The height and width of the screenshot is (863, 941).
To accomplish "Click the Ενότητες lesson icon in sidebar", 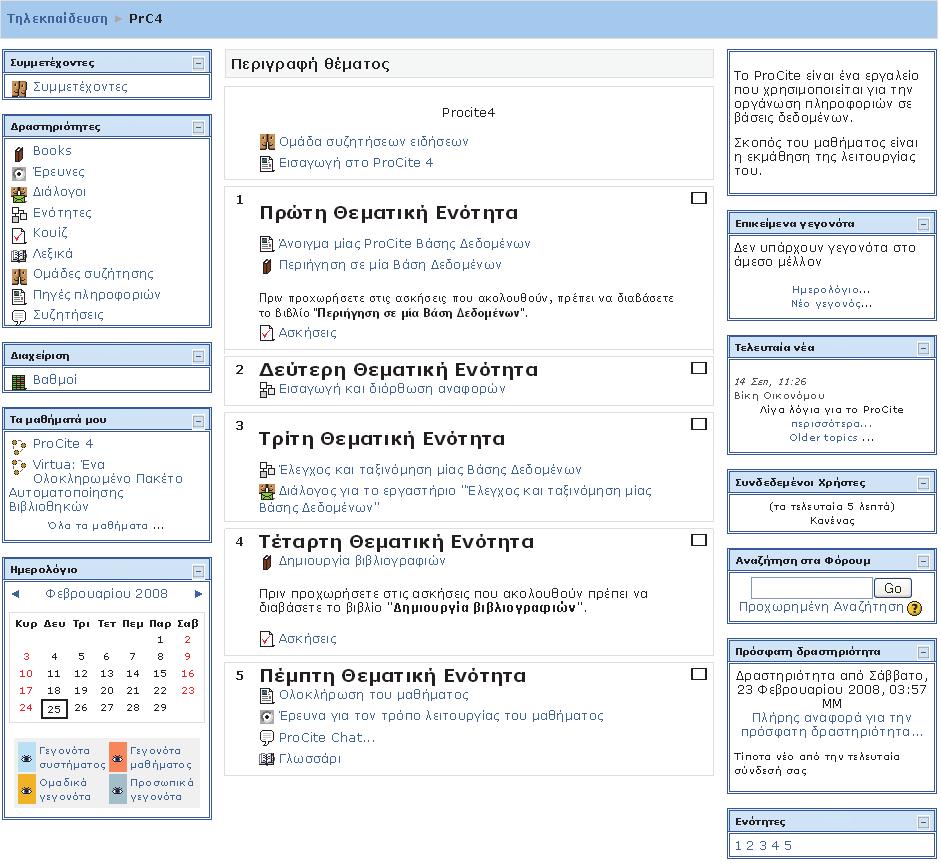I will 19,214.
